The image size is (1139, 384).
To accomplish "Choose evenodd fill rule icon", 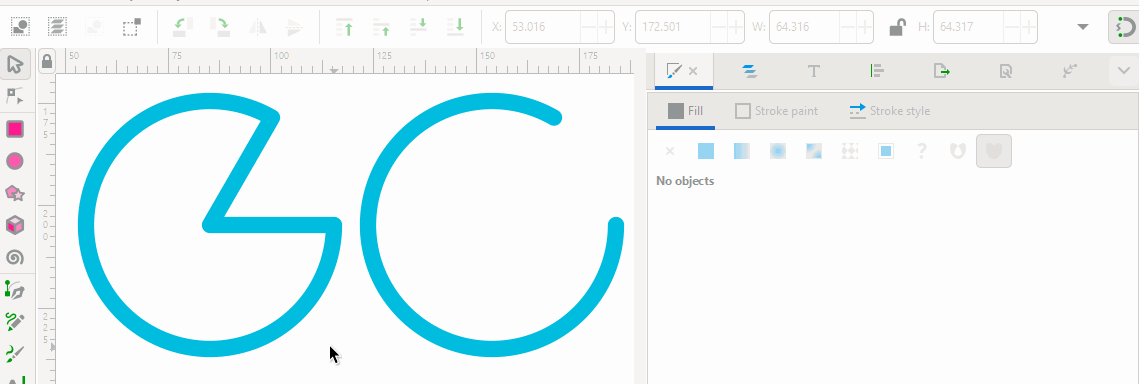I will point(958,151).
